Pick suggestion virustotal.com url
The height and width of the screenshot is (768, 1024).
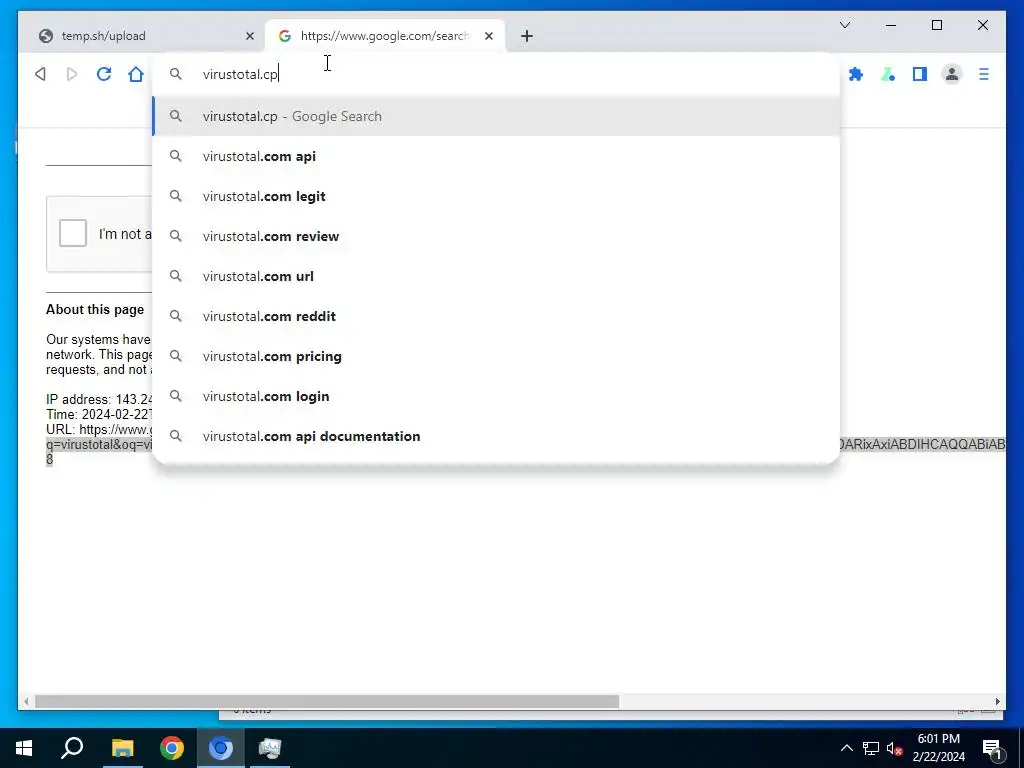(x=496, y=276)
